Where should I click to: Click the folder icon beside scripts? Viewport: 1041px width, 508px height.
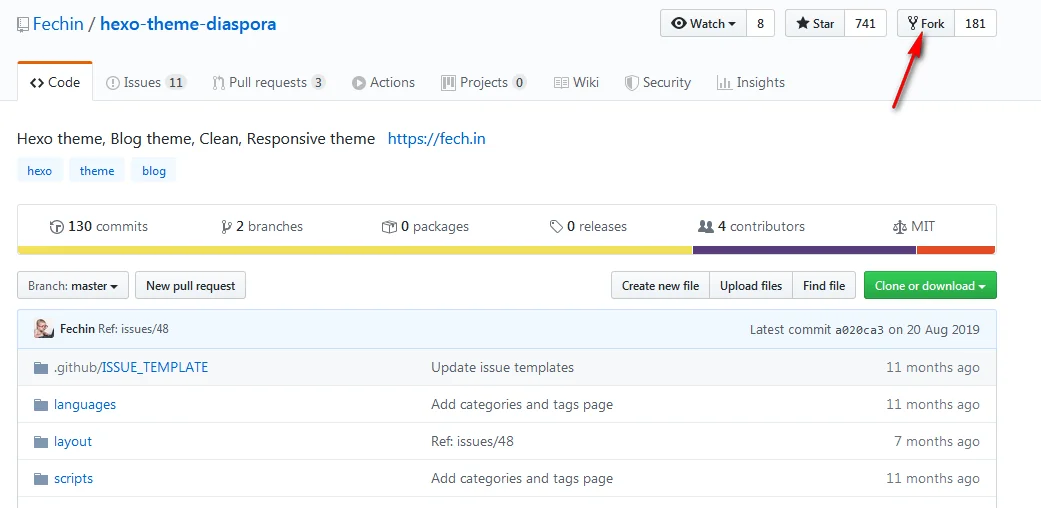coord(41,479)
